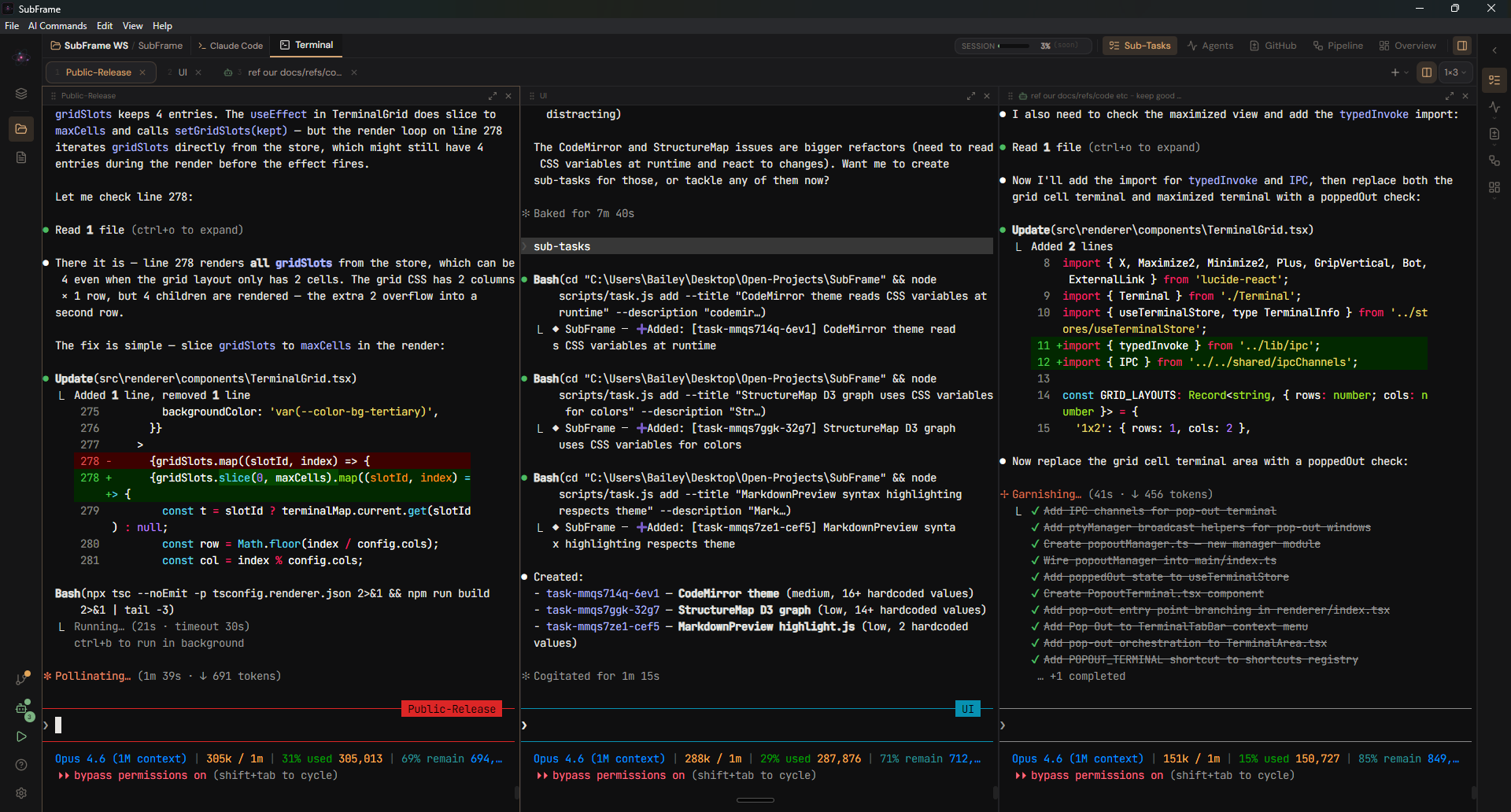1511x812 pixels.
Task: Switch to the Claude Code tab
Action: click(230, 46)
